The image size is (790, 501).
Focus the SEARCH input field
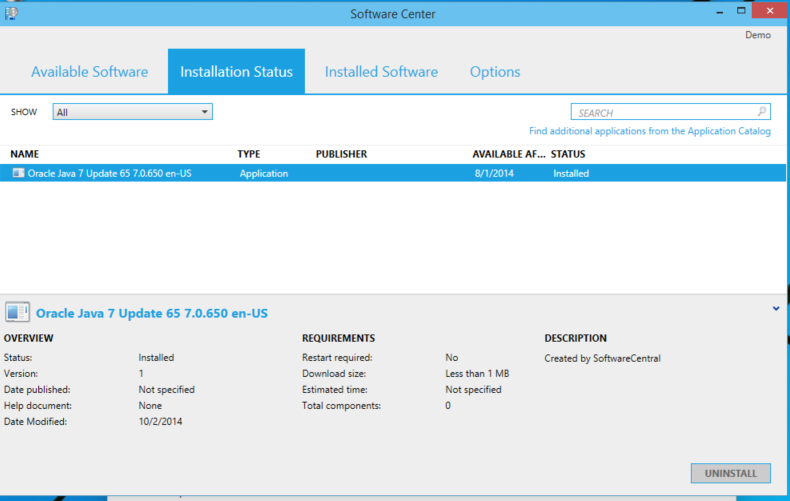(x=660, y=113)
